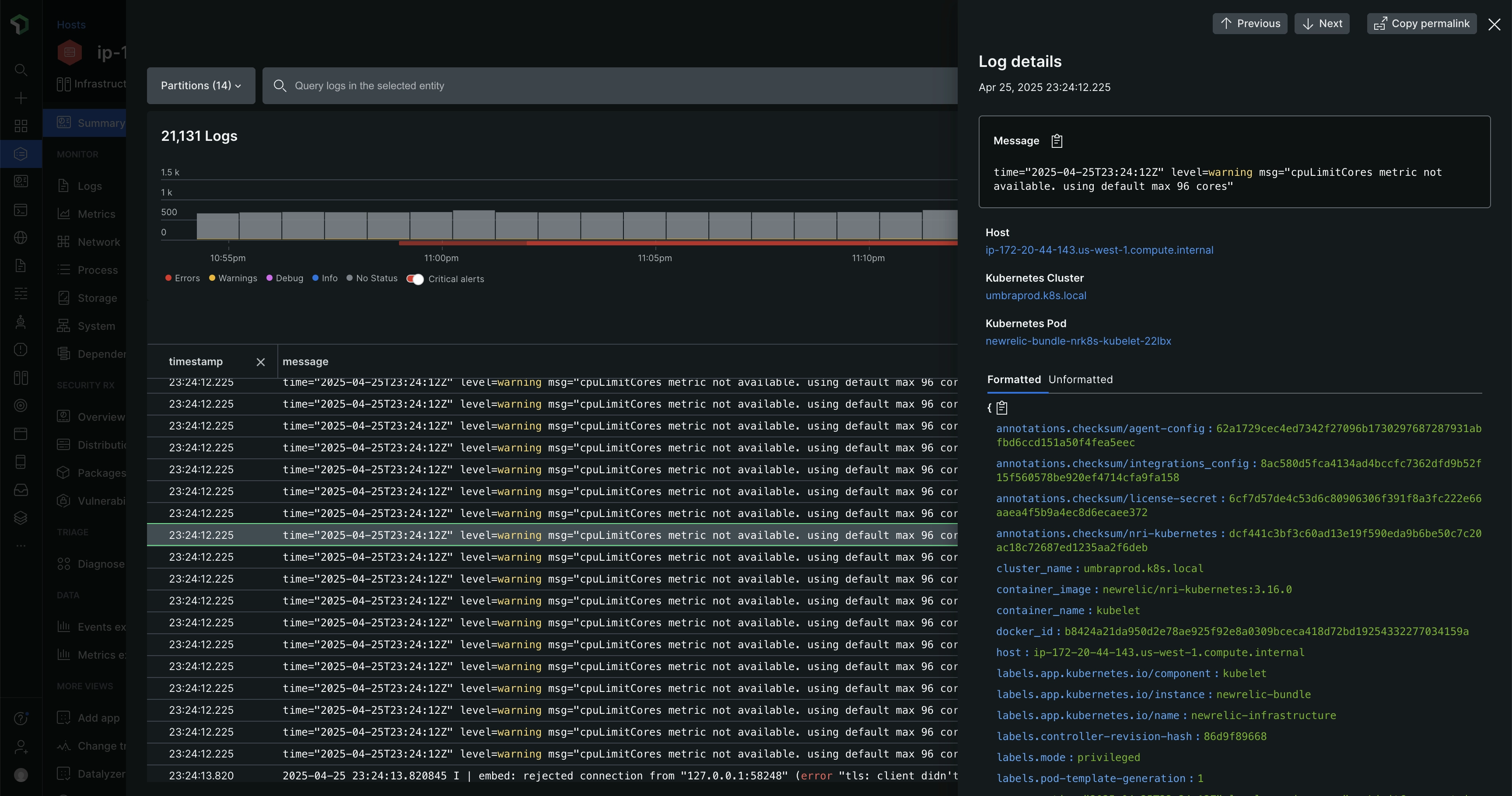Select the Formatted tab
1512x796 pixels.
click(x=1014, y=380)
